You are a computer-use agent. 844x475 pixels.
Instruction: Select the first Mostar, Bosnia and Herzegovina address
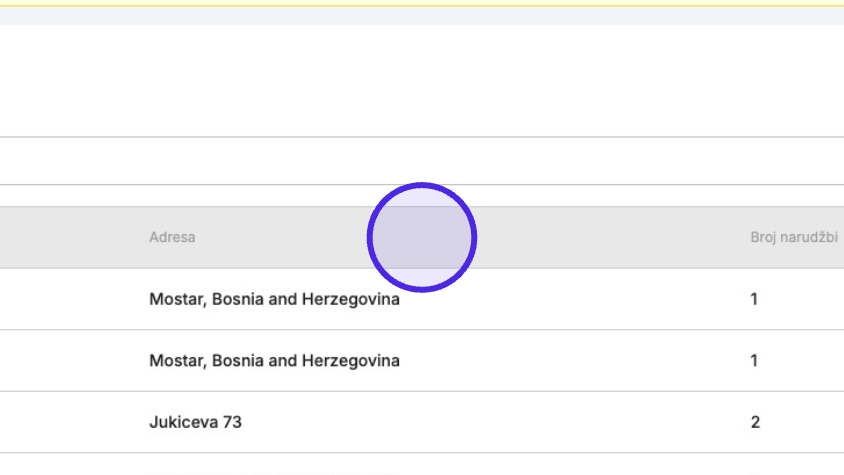point(274,299)
